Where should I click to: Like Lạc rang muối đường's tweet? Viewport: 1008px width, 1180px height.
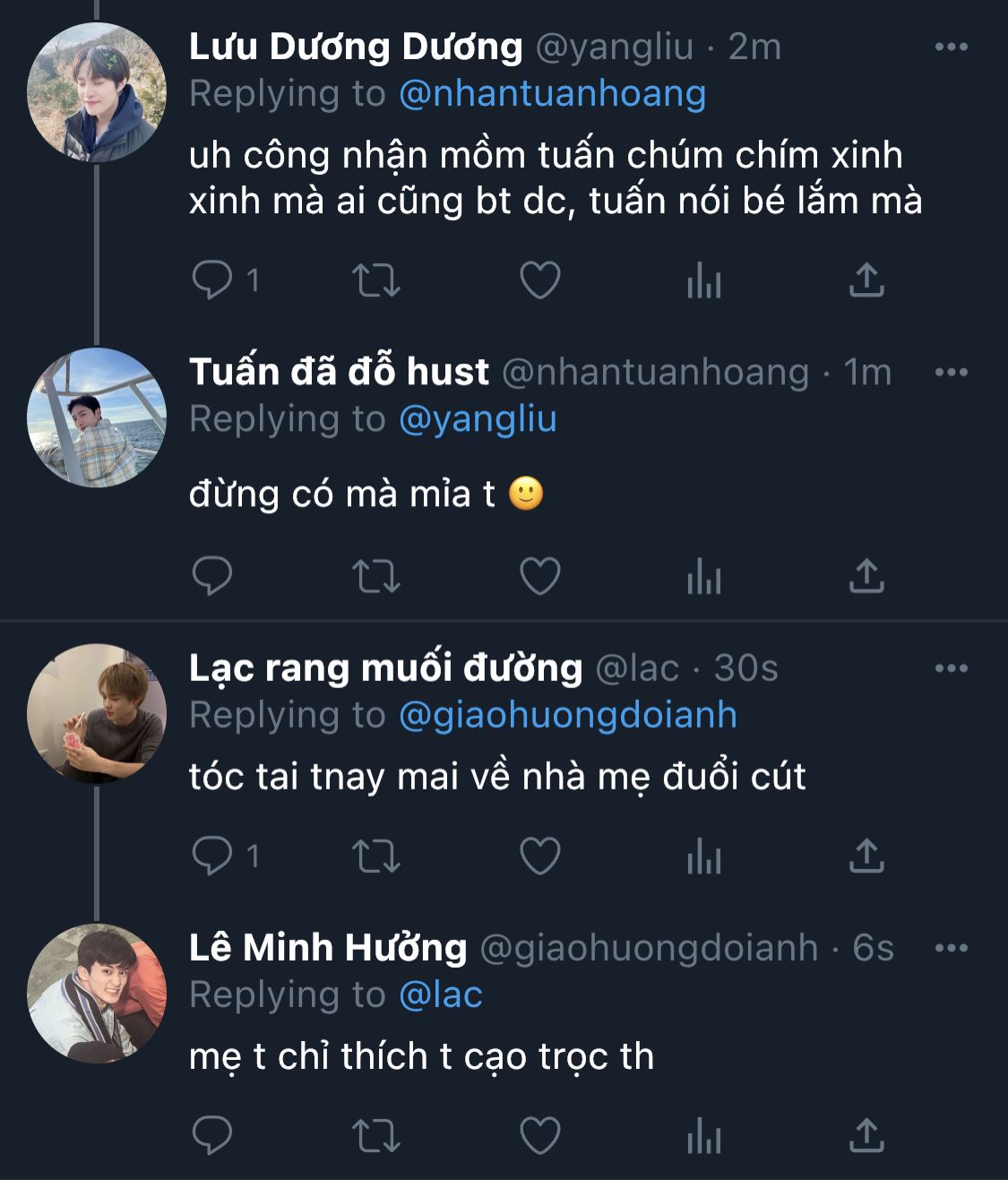click(x=540, y=856)
